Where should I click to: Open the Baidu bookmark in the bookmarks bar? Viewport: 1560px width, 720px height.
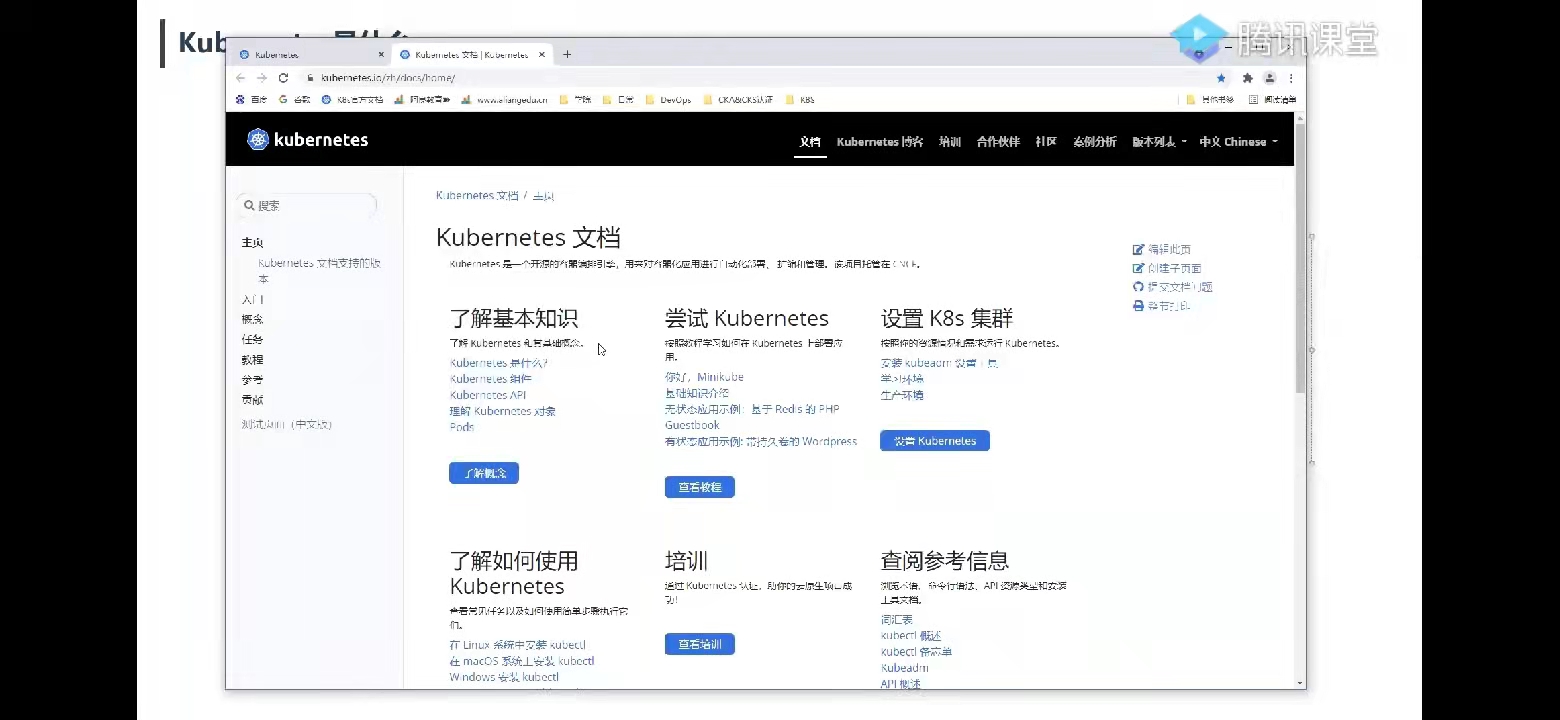(x=251, y=100)
